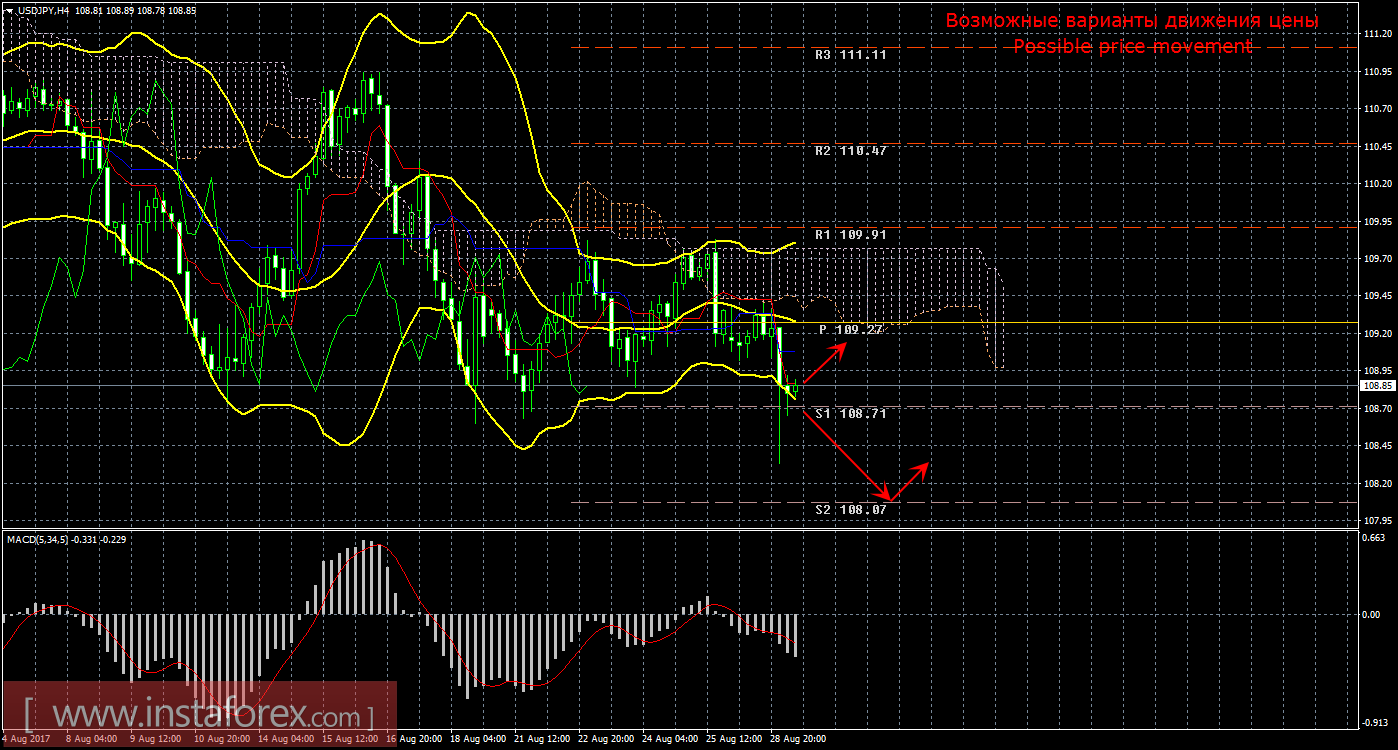Select 109.95 on the price axis
The image size is (1398, 750).
click(1377, 221)
